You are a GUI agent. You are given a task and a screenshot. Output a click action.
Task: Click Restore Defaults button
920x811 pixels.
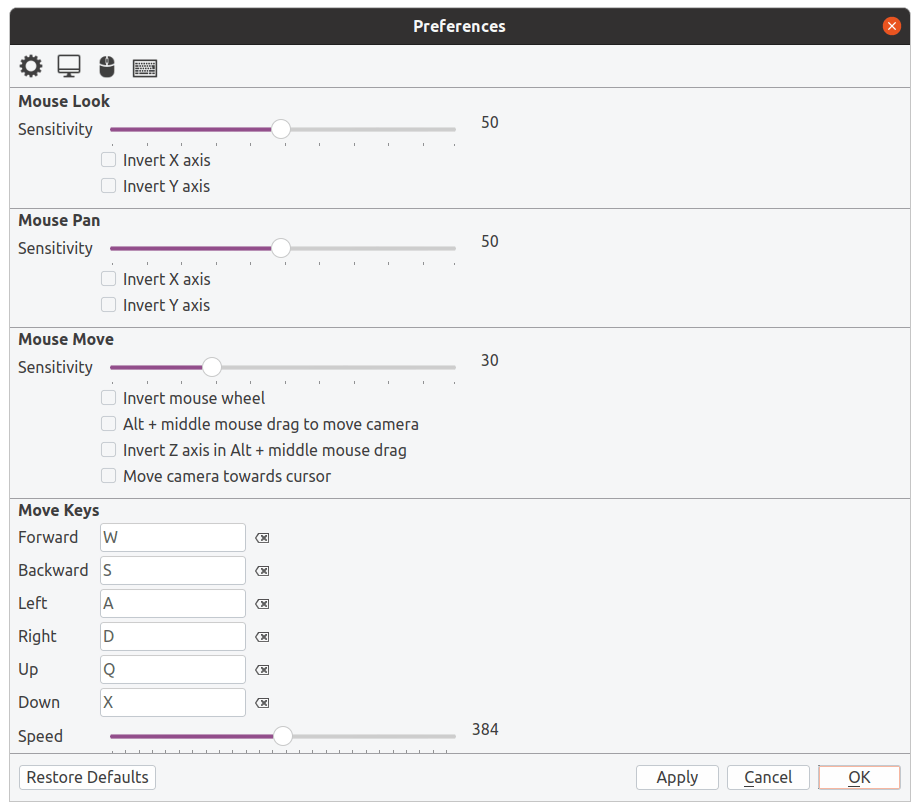[x=87, y=778]
